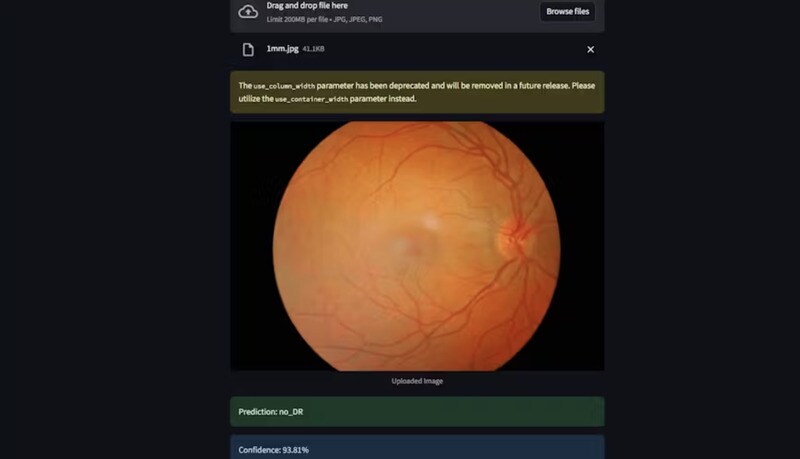Viewport: 800px width, 459px height.
Task: Remove the uploaded 1mm.jpg file
Action: [x=590, y=49]
